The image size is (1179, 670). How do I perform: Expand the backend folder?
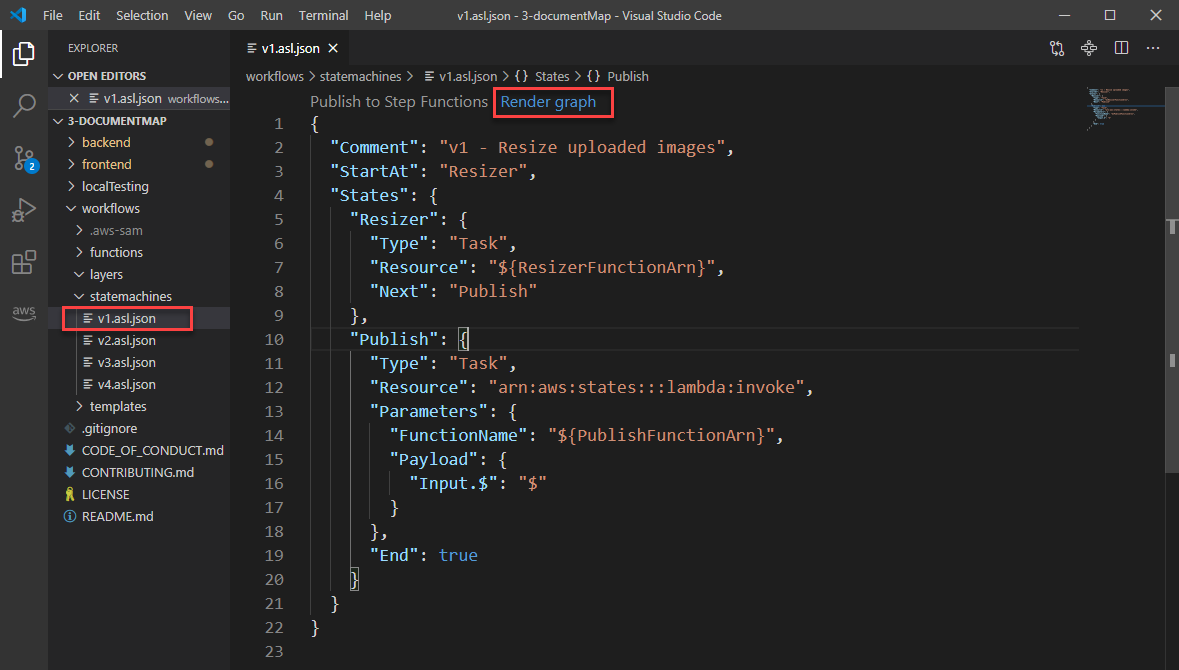106,142
